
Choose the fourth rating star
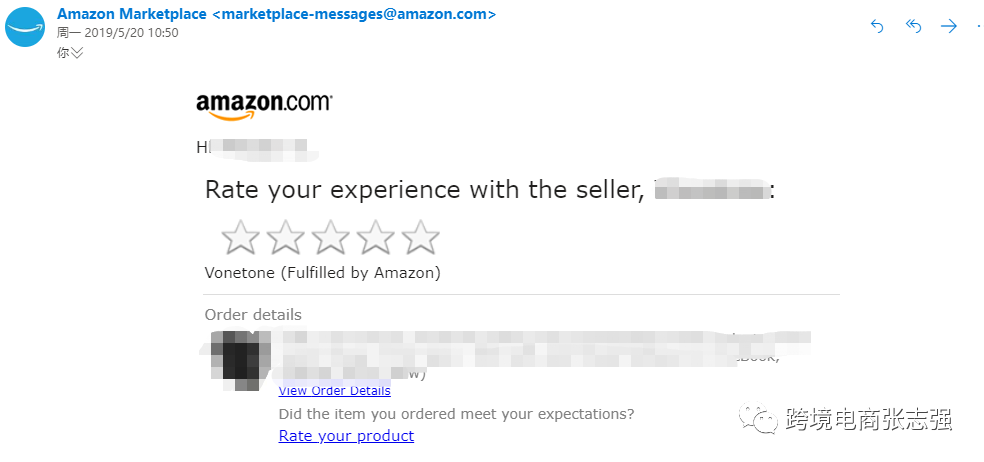(x=375, y=238)
